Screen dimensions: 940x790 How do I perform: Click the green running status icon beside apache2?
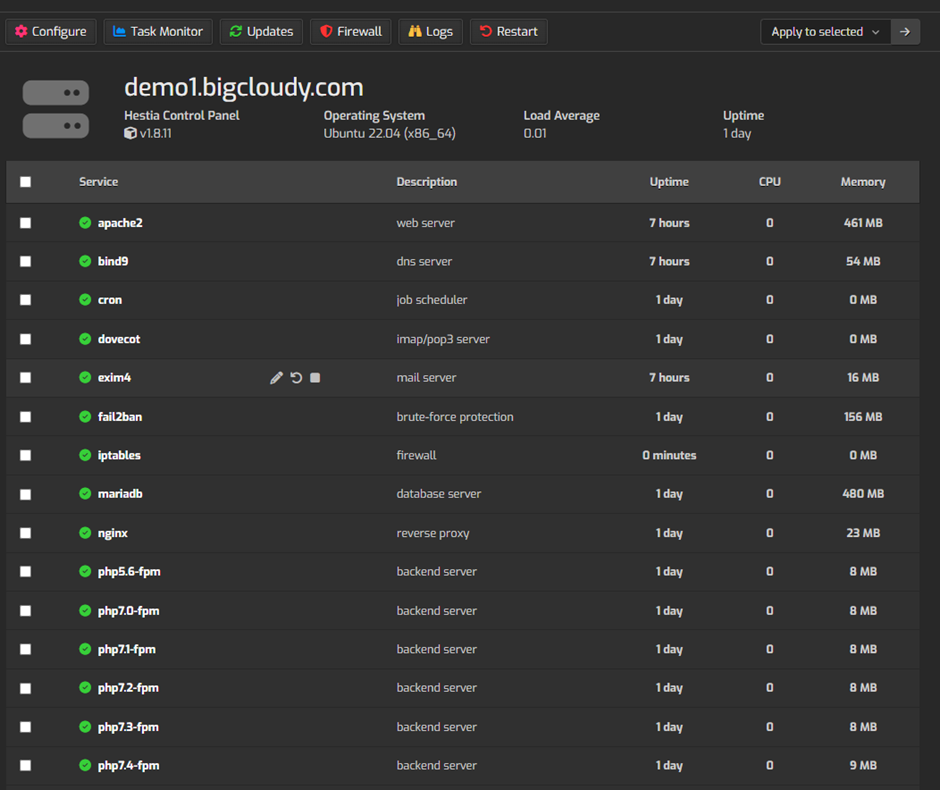pyautogui.click(x=84, y=223)
